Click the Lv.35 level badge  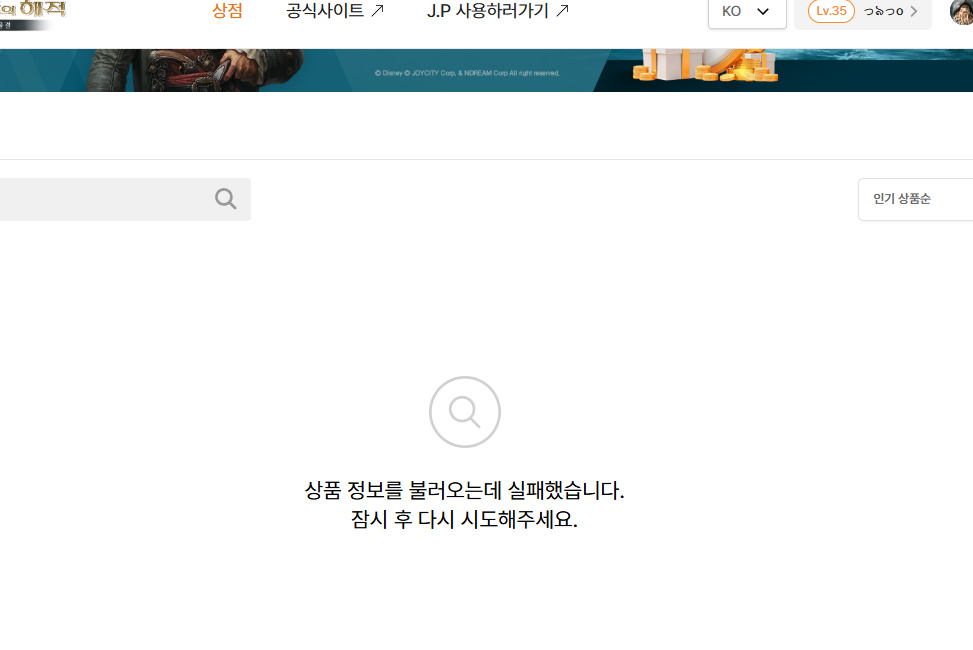pos(830,11)
